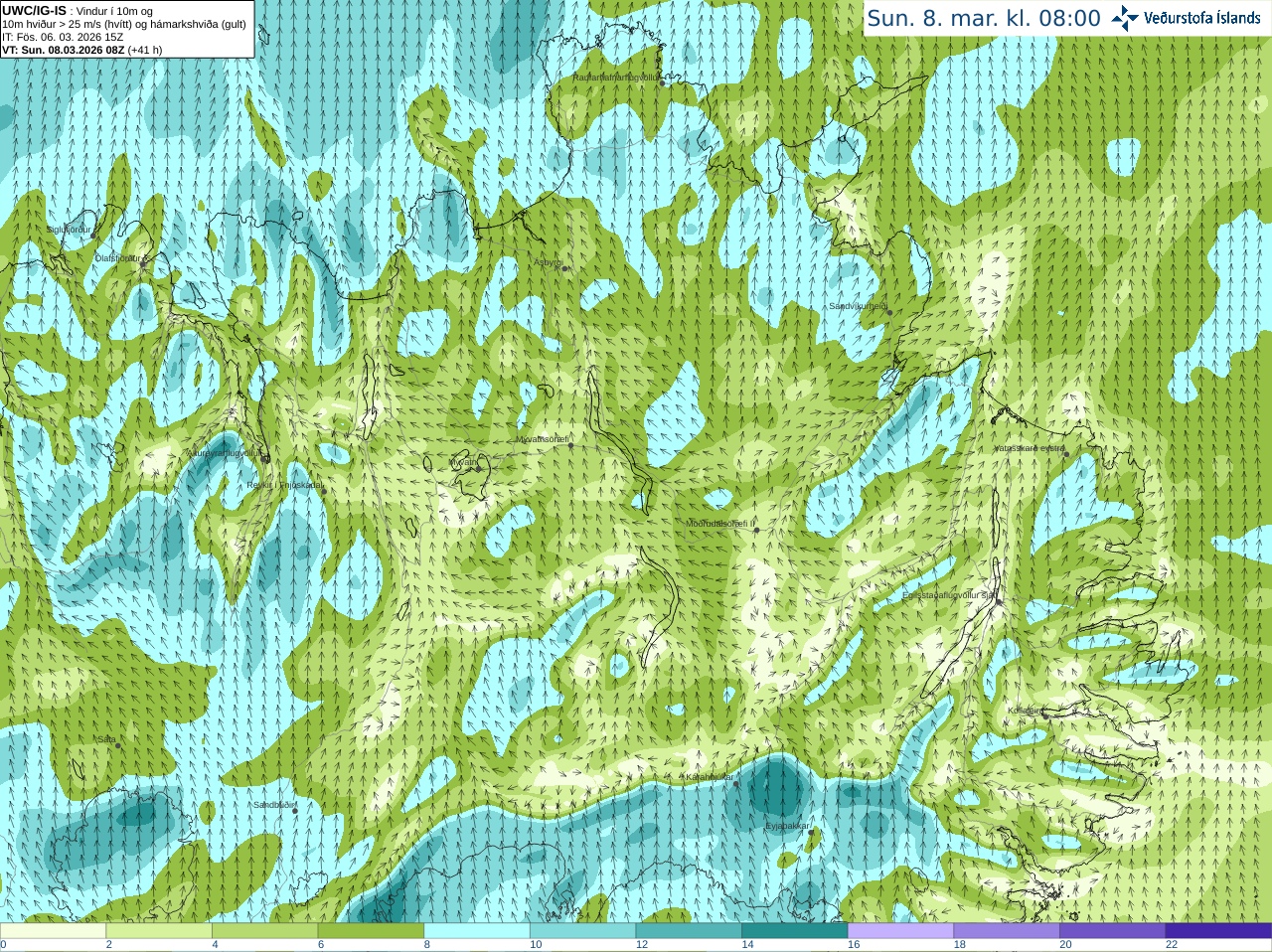The image size is (1272, 952).
Task: Click the Kárahnjúkar station label
Action: tap(710, 777)
